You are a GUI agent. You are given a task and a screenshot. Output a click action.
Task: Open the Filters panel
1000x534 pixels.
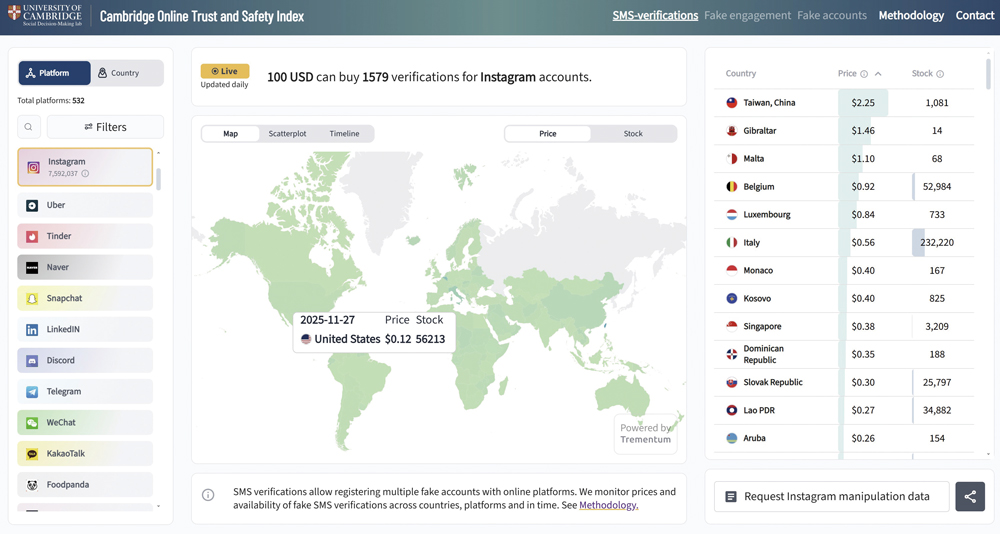(x=105, y=127)
